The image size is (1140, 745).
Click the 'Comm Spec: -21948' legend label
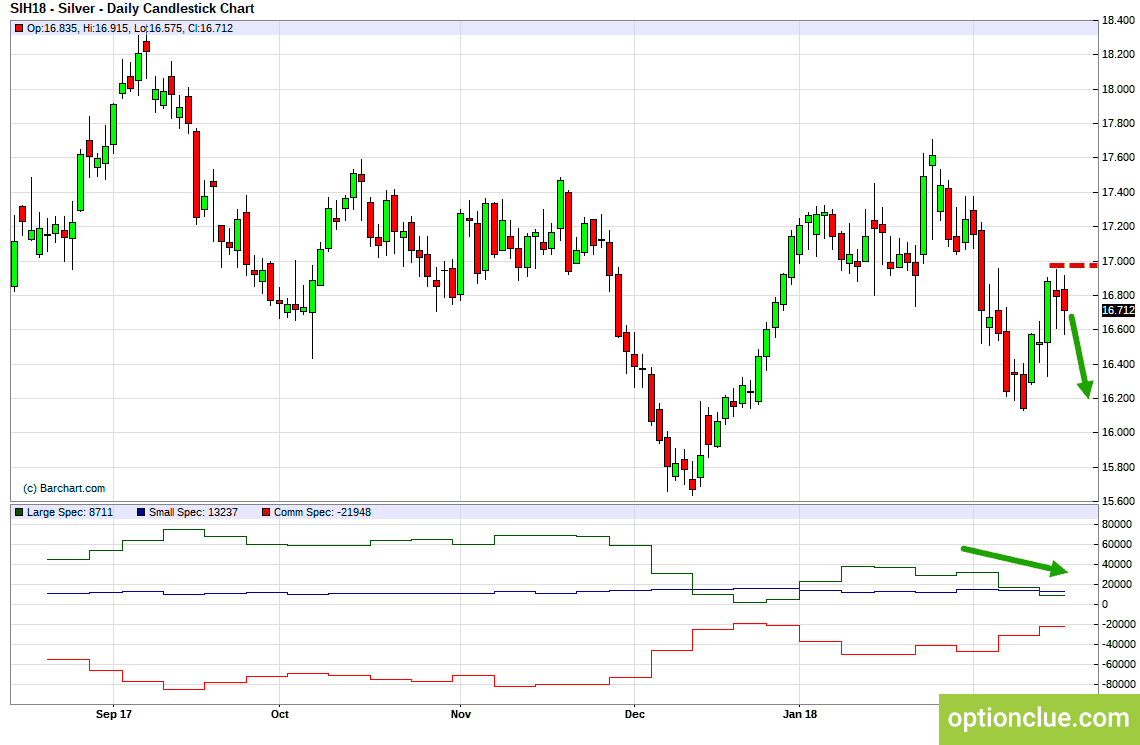click(322, 512)
